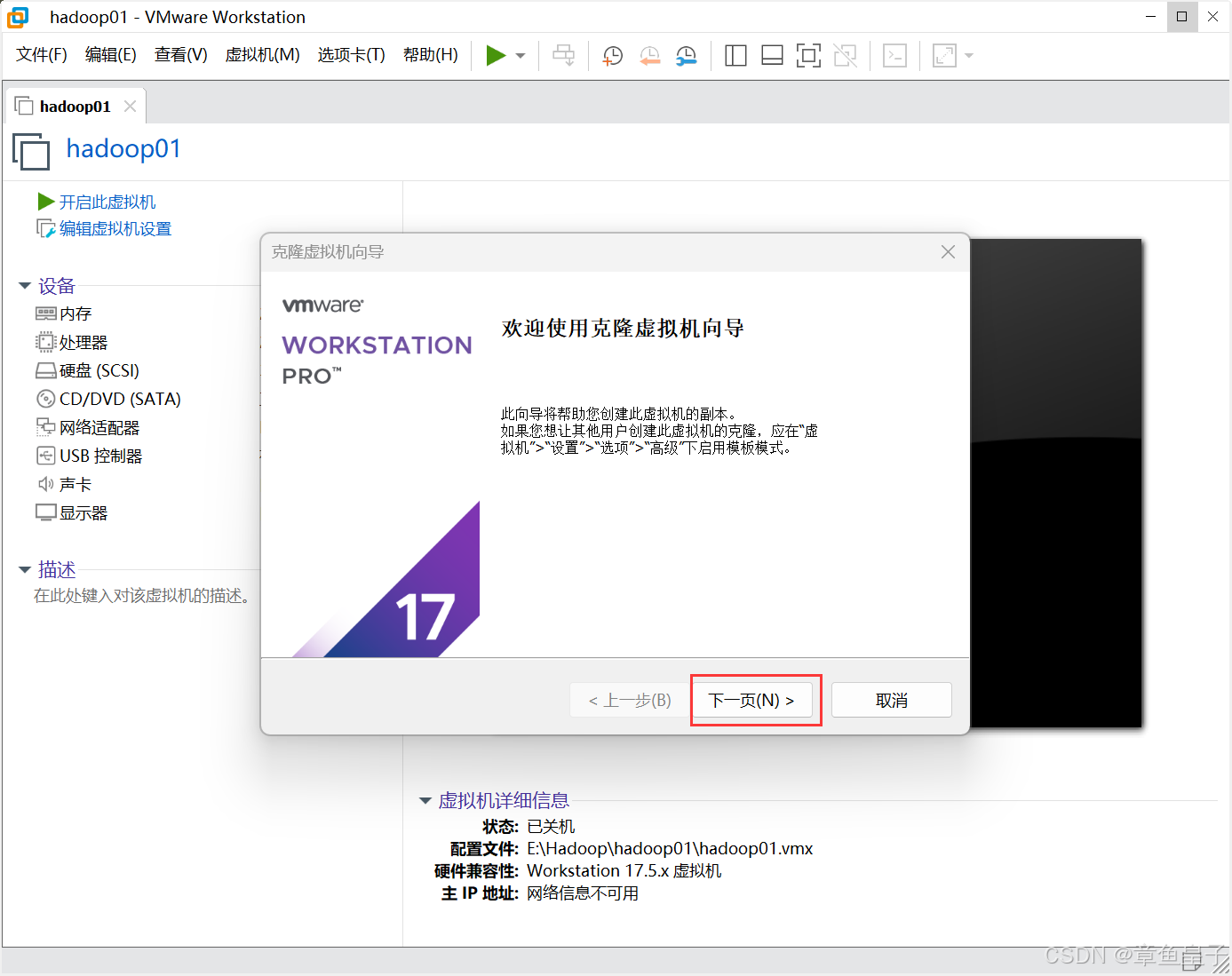Open the stretch display dropdown arrow
This screenshot has height=976, width=1232.
969,56
